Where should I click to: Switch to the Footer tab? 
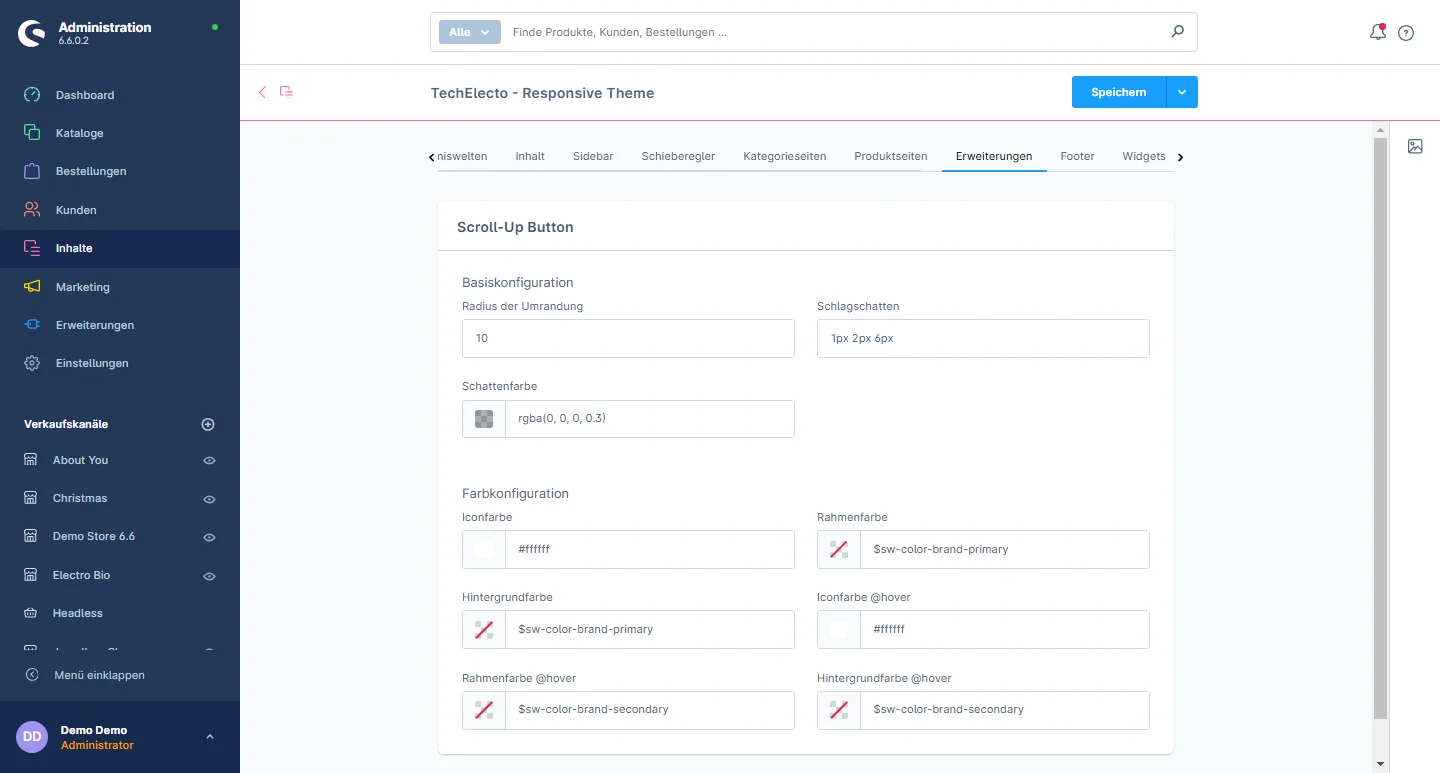coord(1077,156)
